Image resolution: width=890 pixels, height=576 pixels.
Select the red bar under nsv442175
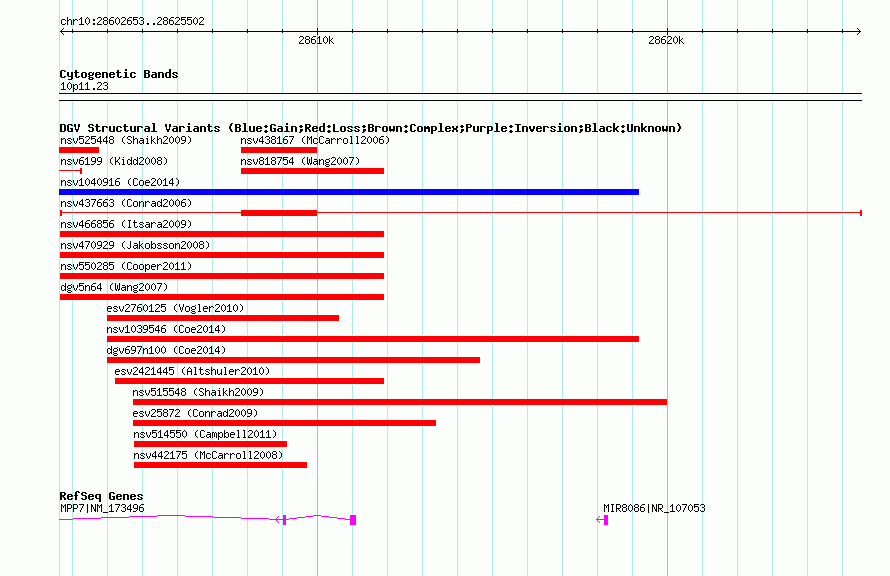tap(220, 465)
